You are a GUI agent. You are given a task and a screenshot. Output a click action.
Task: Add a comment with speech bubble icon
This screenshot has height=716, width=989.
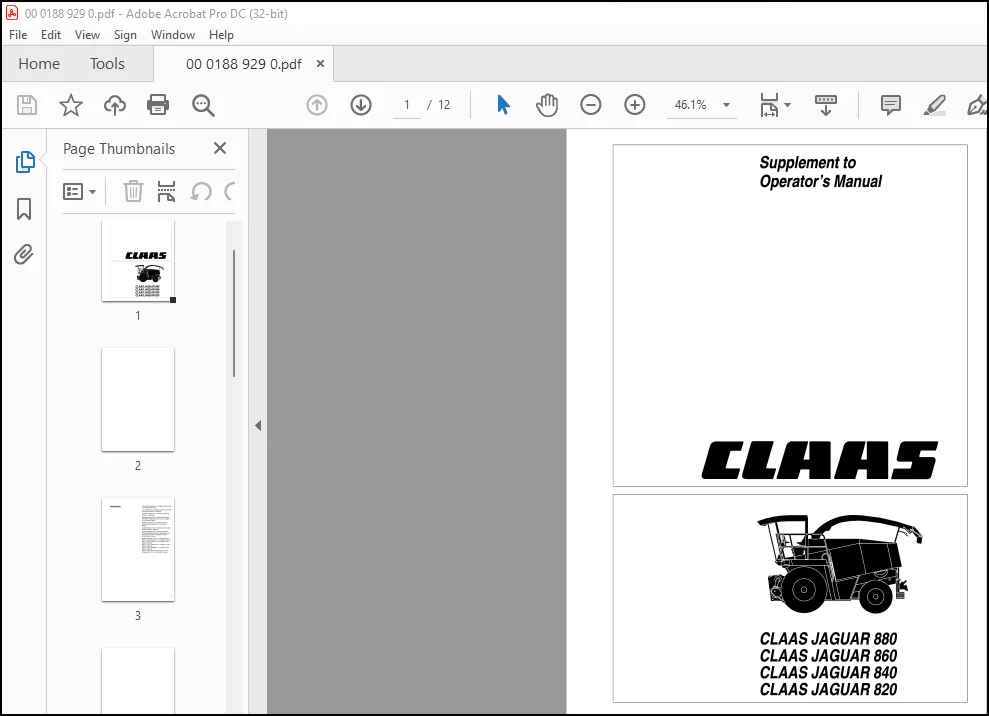click(x=891, y=105)
